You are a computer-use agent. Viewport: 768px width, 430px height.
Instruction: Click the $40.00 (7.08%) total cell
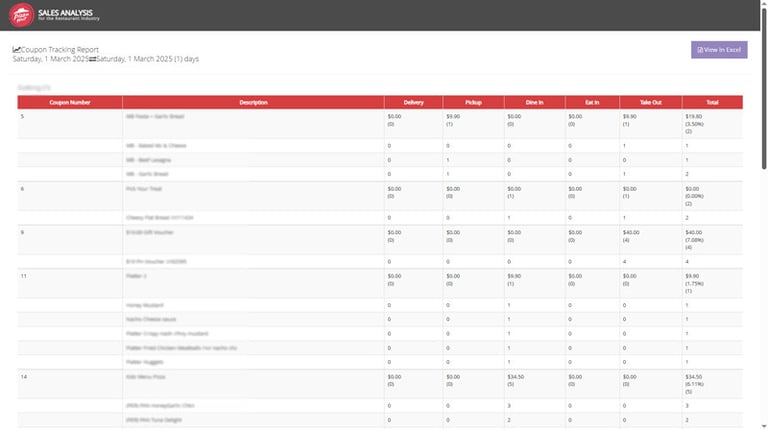pos(712,240)
